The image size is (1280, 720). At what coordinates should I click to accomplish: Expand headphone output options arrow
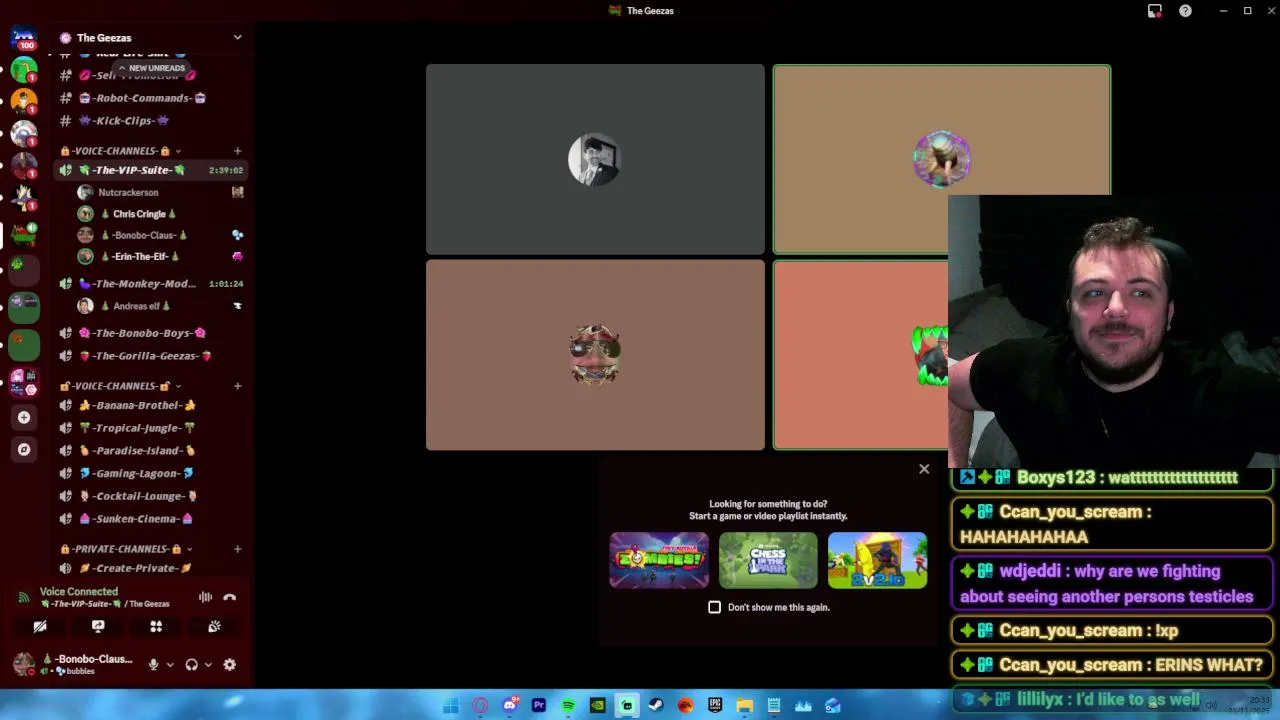207,664
